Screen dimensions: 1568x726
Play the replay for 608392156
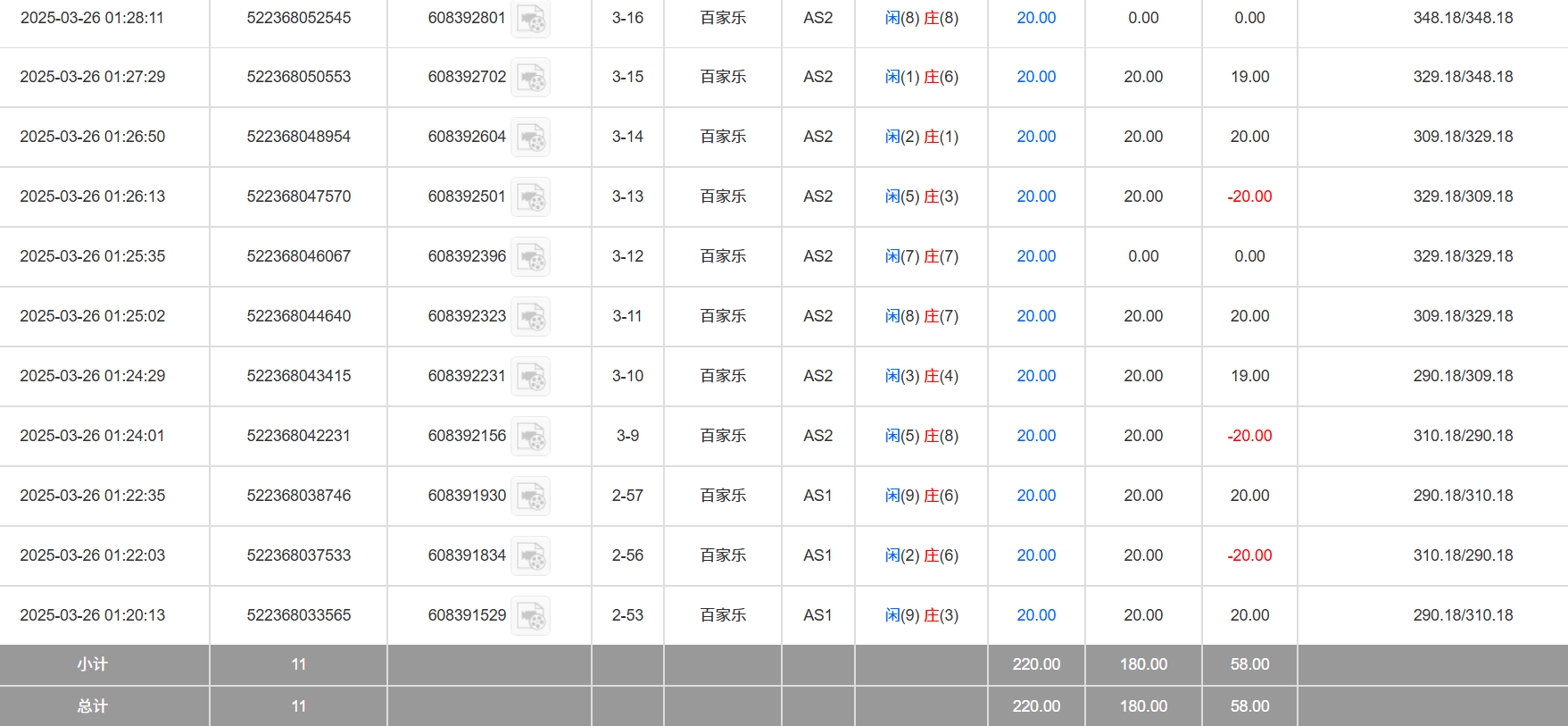pos(530,437)
